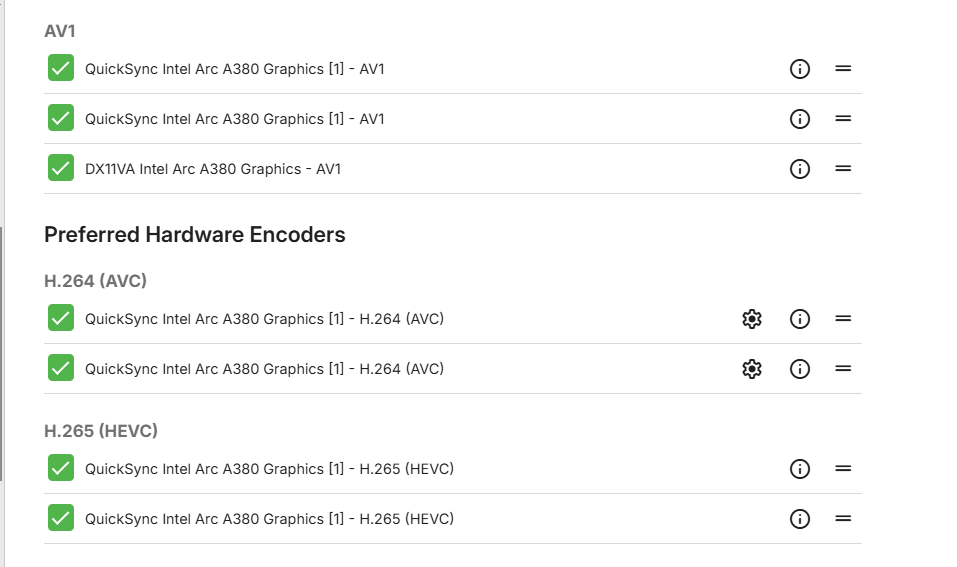The width and height of the screenshot is (957, 567).
Task: Open info for second QuickSync AV1 decoder
Action: 800,119
